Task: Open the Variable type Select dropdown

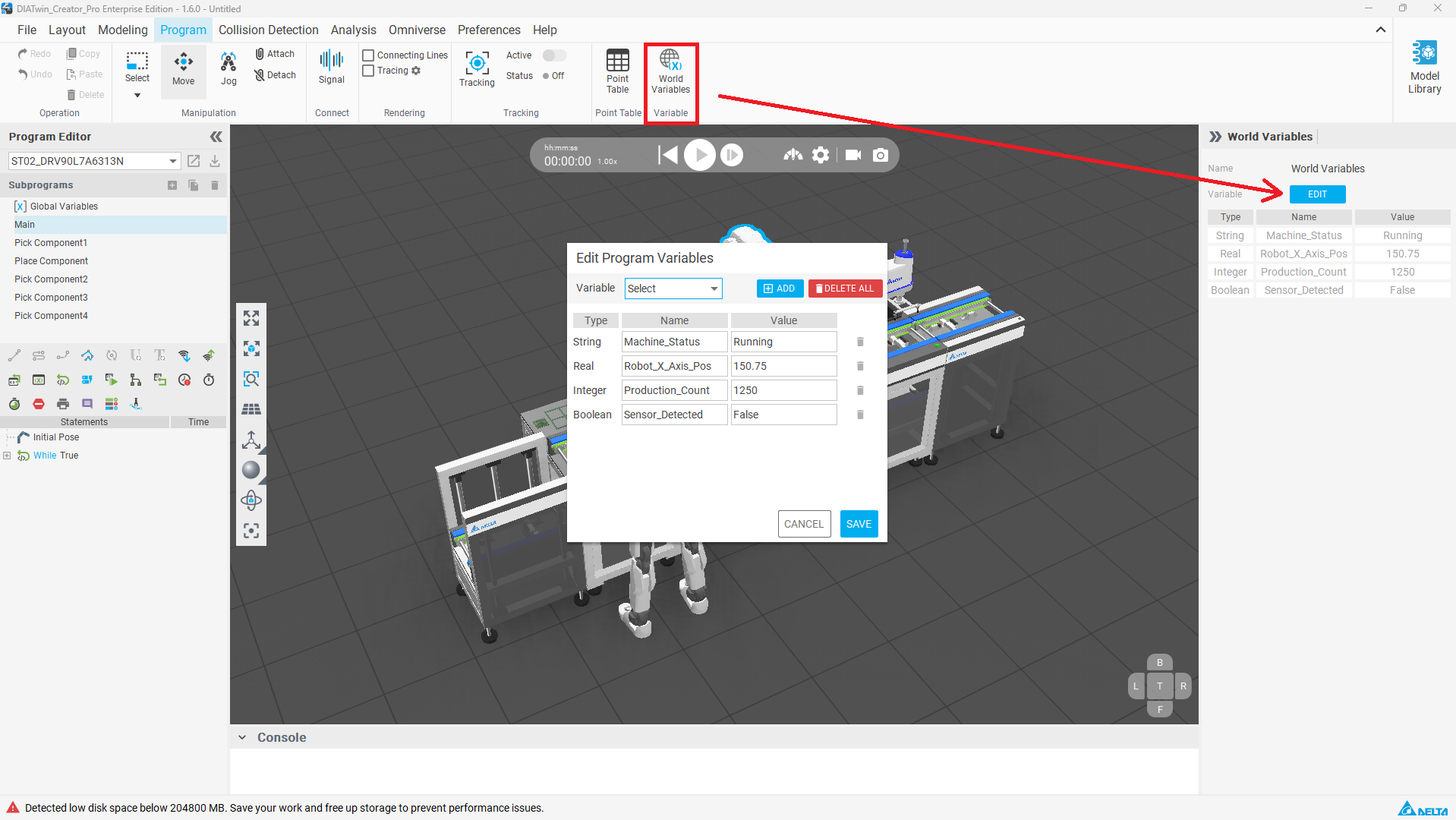Action: pos(673,289)
